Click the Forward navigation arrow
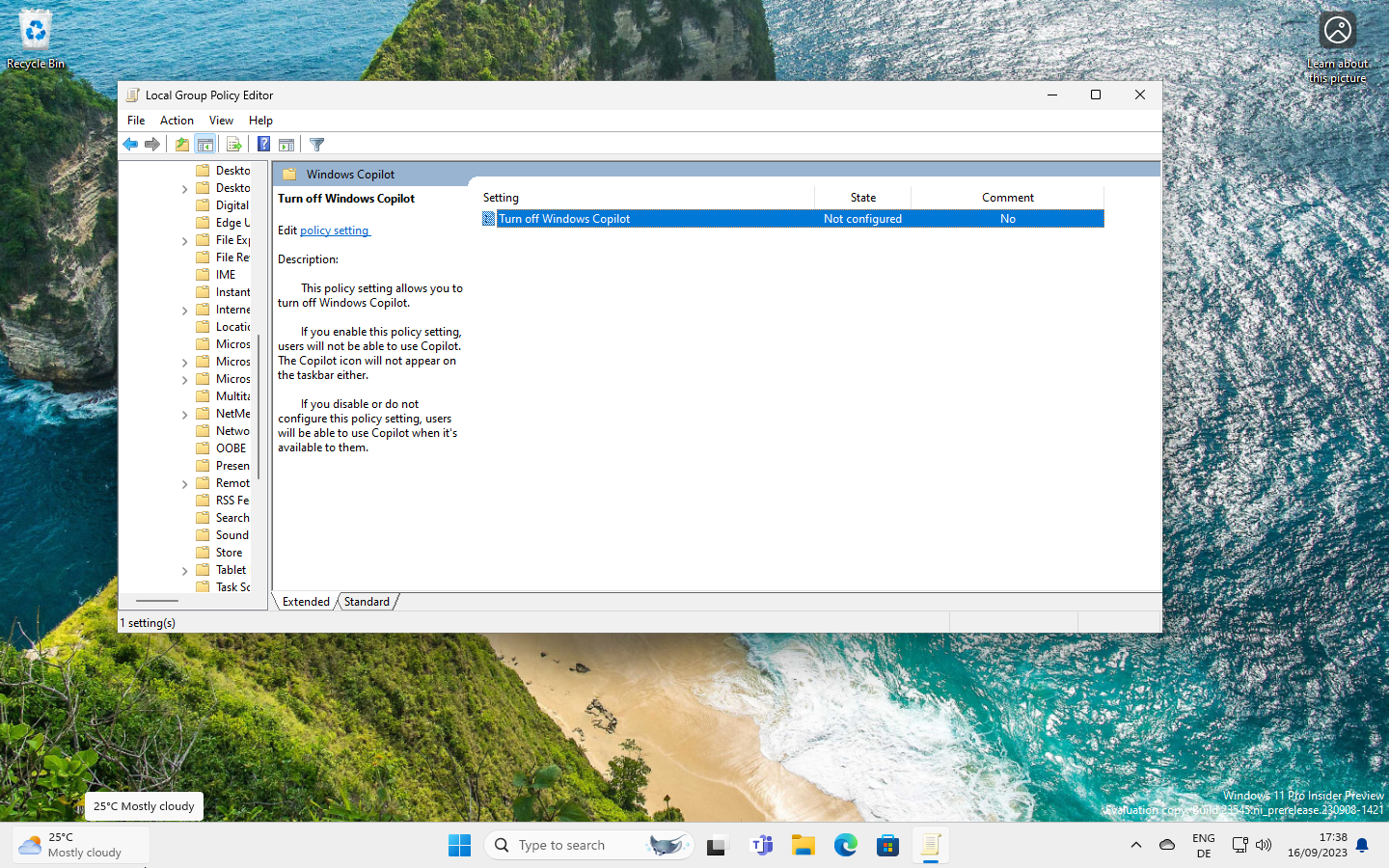This screenshot has width=1389, height=868. 152,144
